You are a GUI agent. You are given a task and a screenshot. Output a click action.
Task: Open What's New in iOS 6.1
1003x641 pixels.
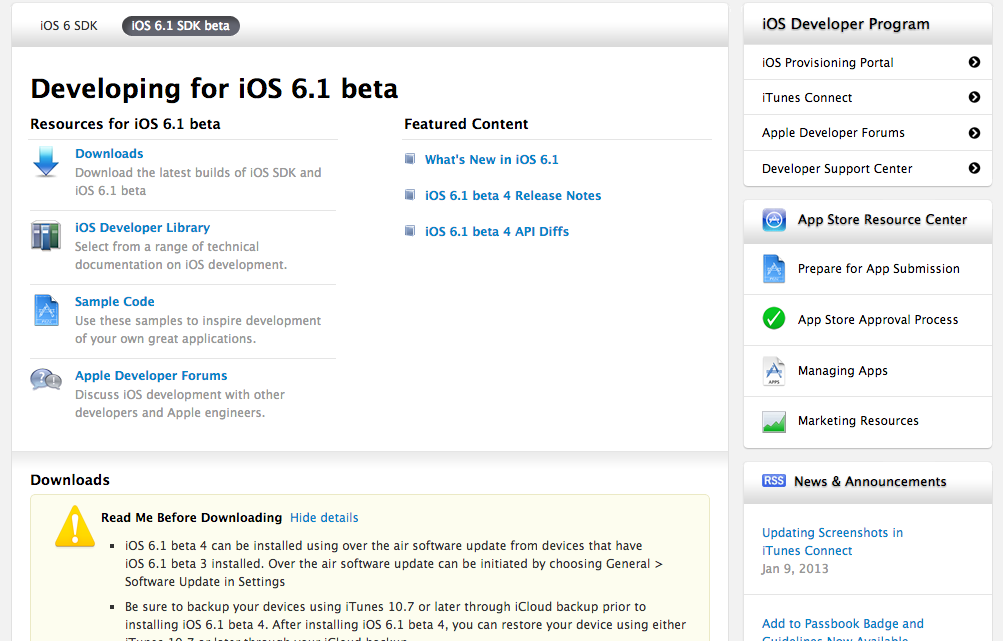click(x=491, y=160)
